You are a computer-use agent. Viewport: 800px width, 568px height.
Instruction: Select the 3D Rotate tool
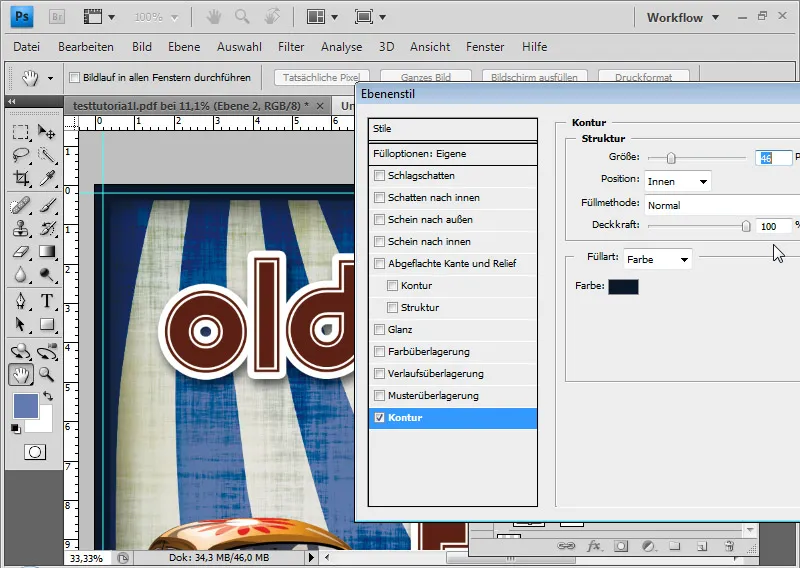click(x=21, y=351)
